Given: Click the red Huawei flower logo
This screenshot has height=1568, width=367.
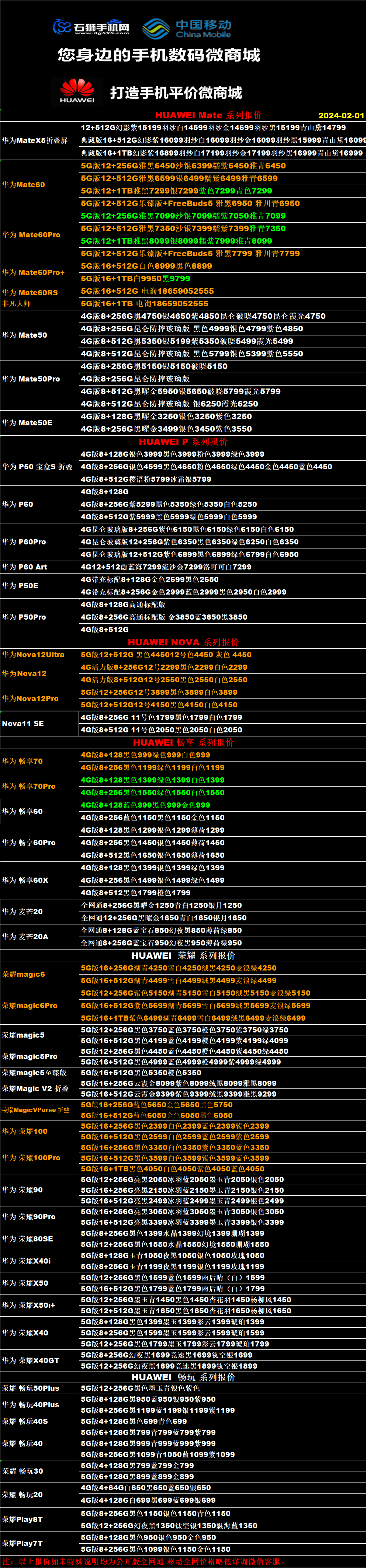Looking at the screenshot, I should tap(77, 91).
